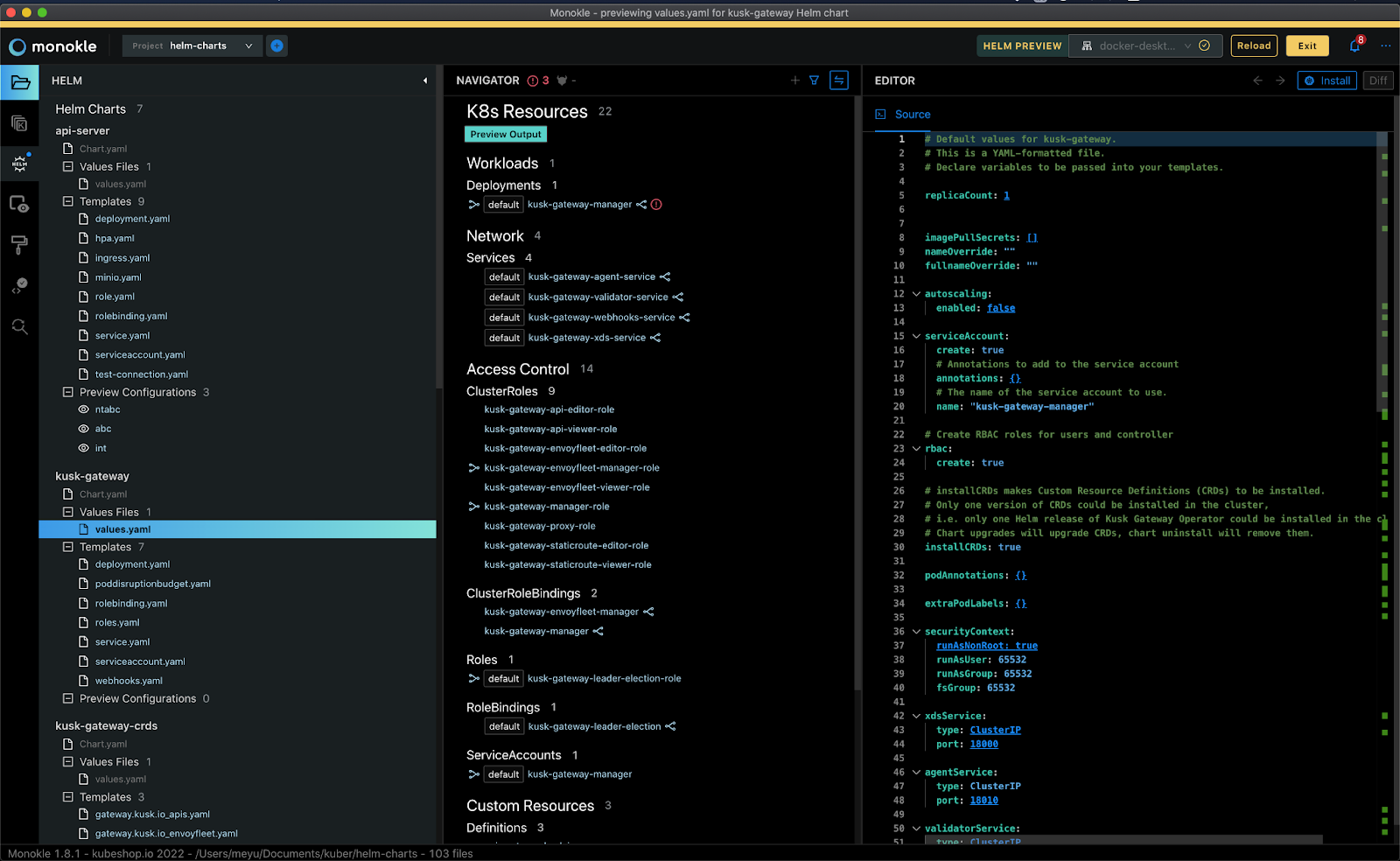Select kusk-gateway-webhooks-service resource

[601, 318]
